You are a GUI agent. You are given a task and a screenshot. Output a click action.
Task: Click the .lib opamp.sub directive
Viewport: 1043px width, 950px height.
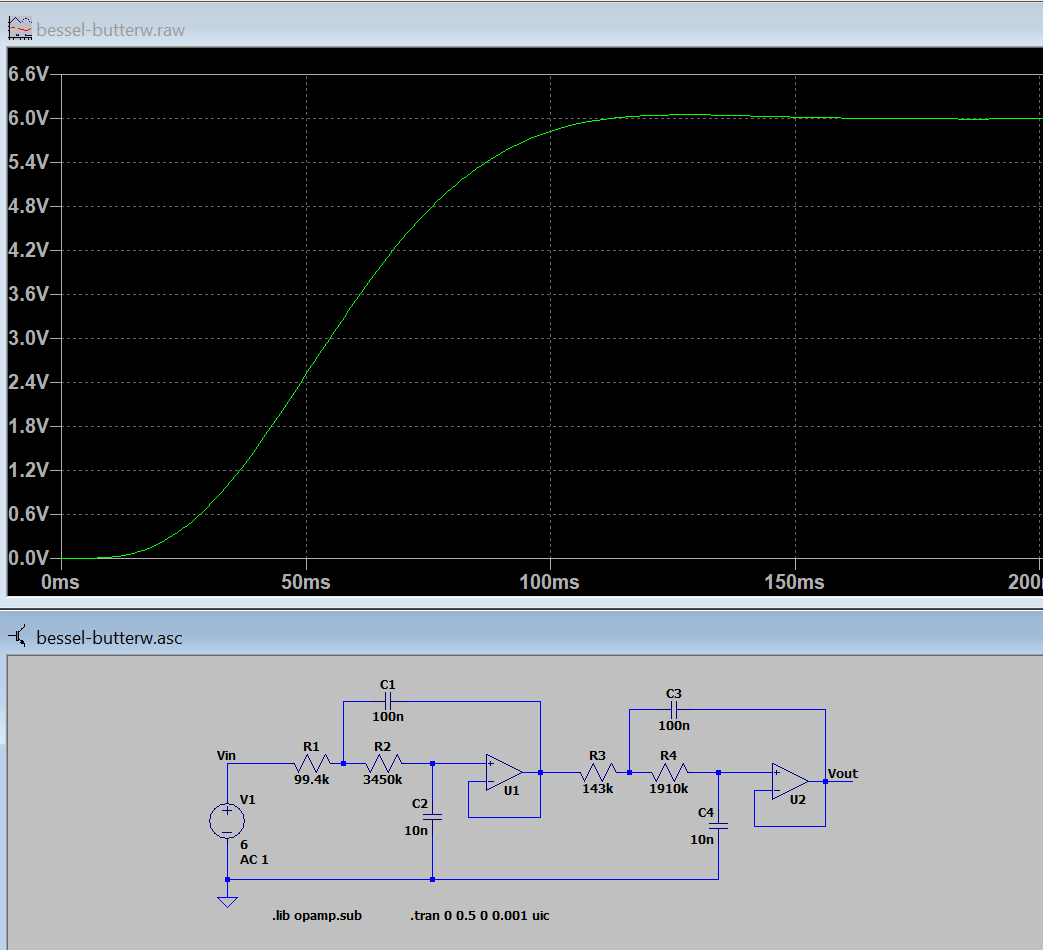317,915
